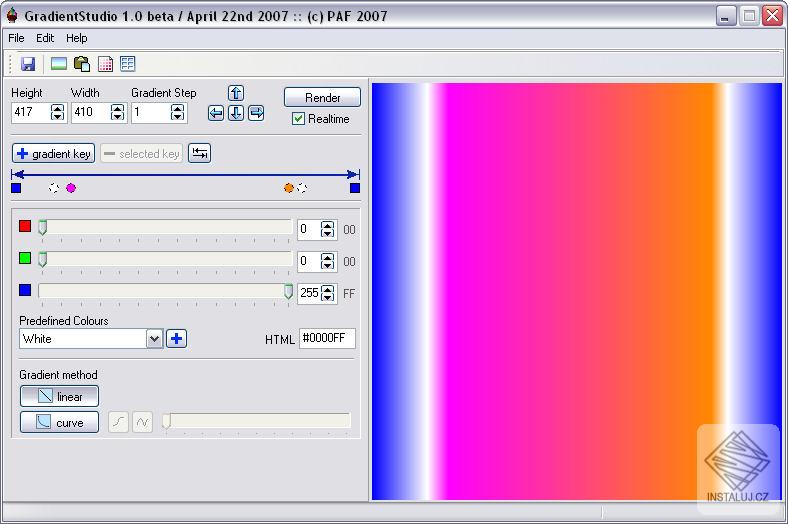Toggle the Realtime checkbox

pos(298,119)
